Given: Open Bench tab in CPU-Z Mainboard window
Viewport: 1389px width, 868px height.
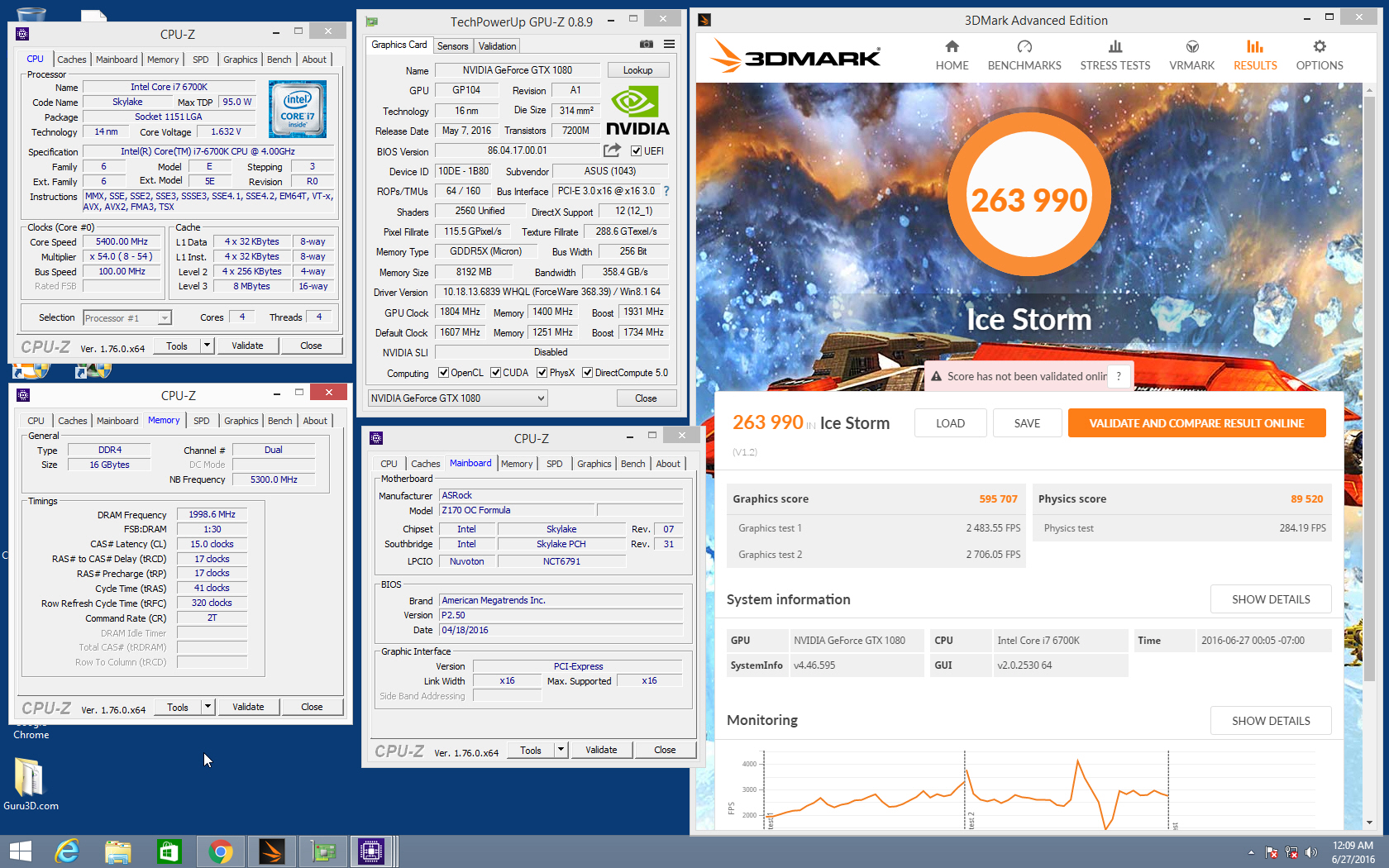Looking at the screenshot, I should 633,464.
